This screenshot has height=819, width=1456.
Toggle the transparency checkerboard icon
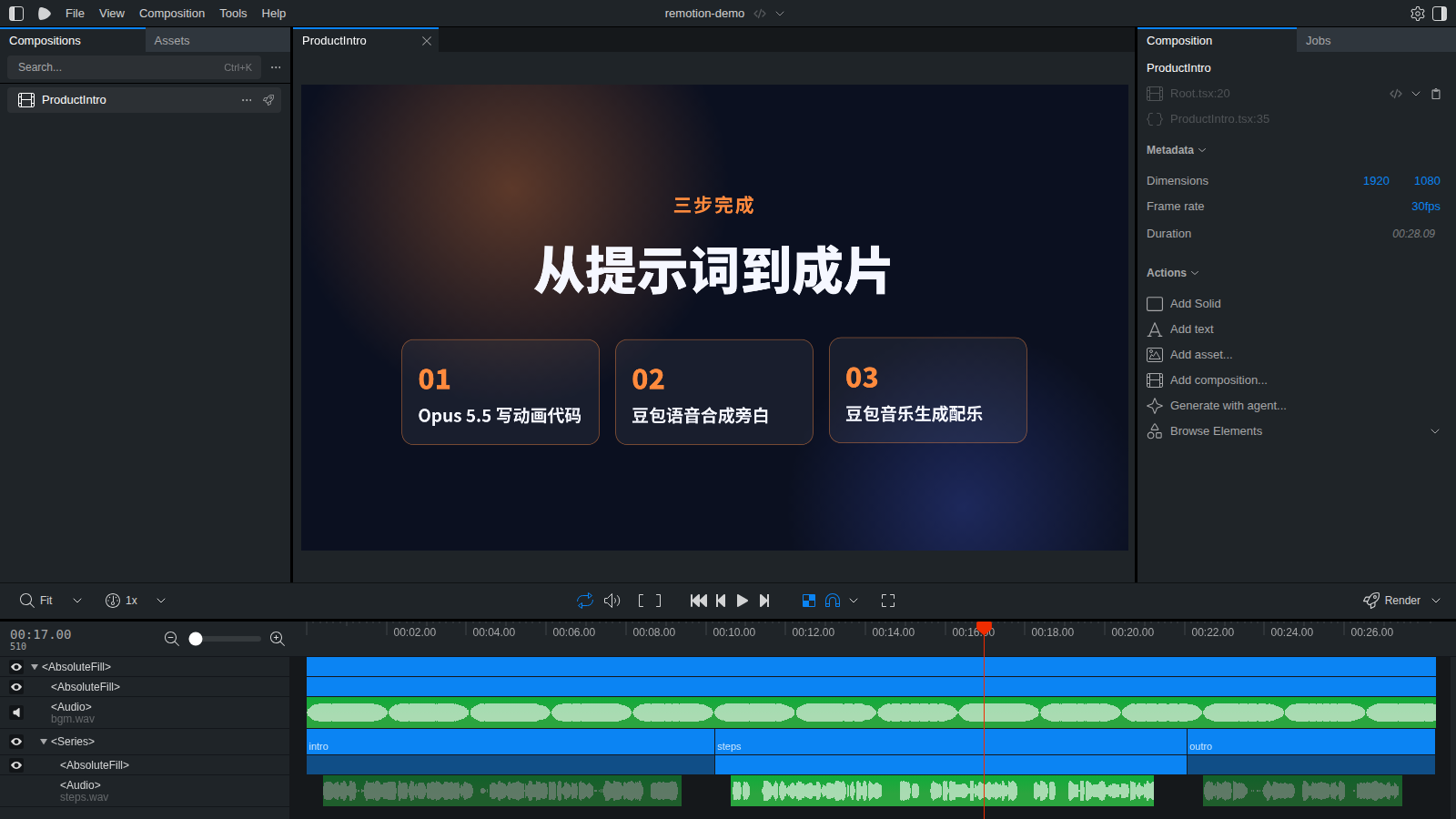click(x=809, y=601)
